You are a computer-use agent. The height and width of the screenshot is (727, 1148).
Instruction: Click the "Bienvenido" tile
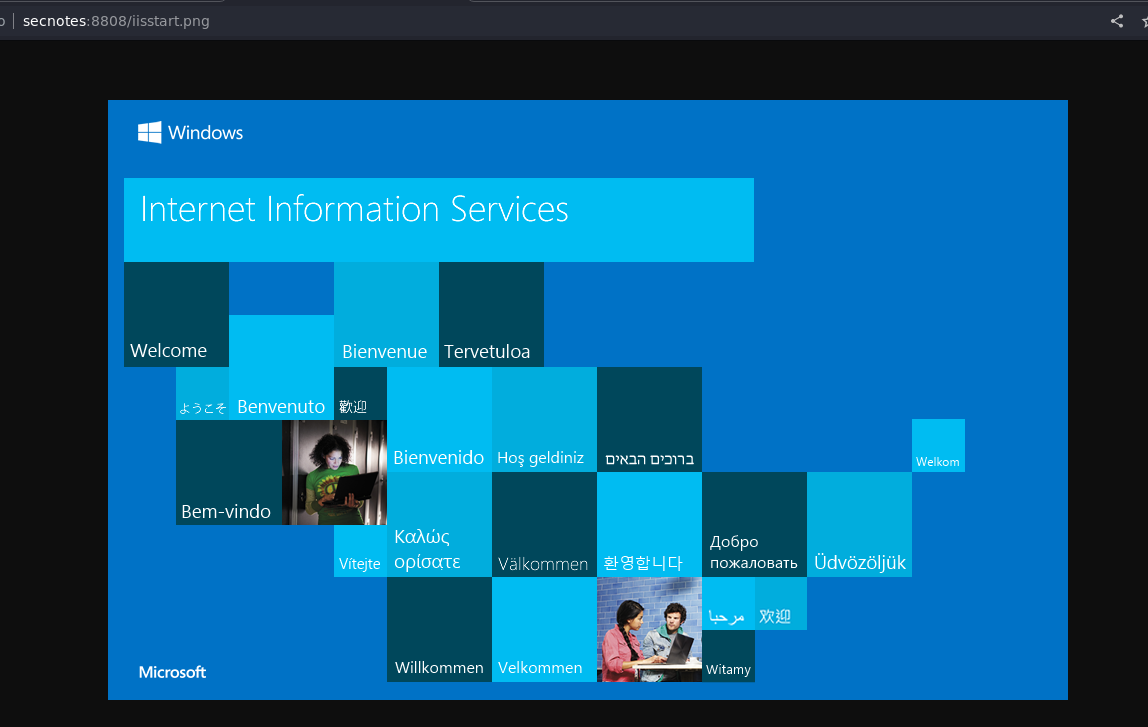(x=439, y=420)
